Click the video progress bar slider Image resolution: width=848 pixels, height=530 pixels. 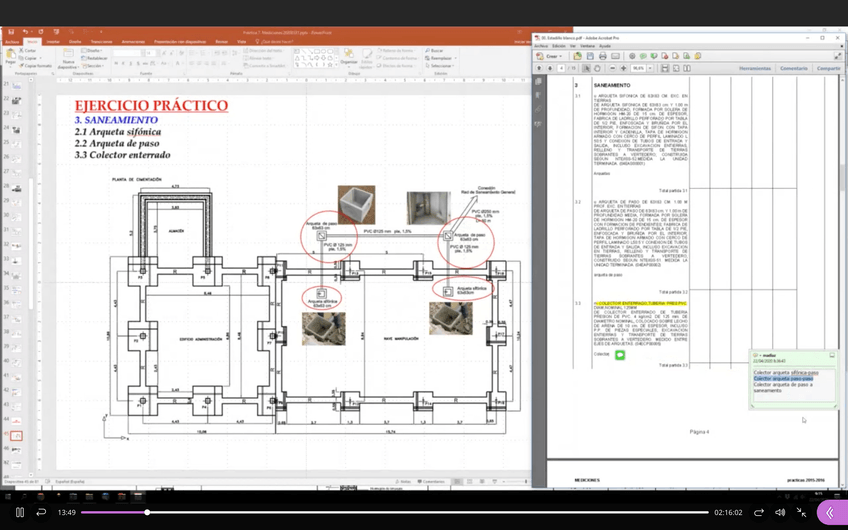(x=147, y=512)
